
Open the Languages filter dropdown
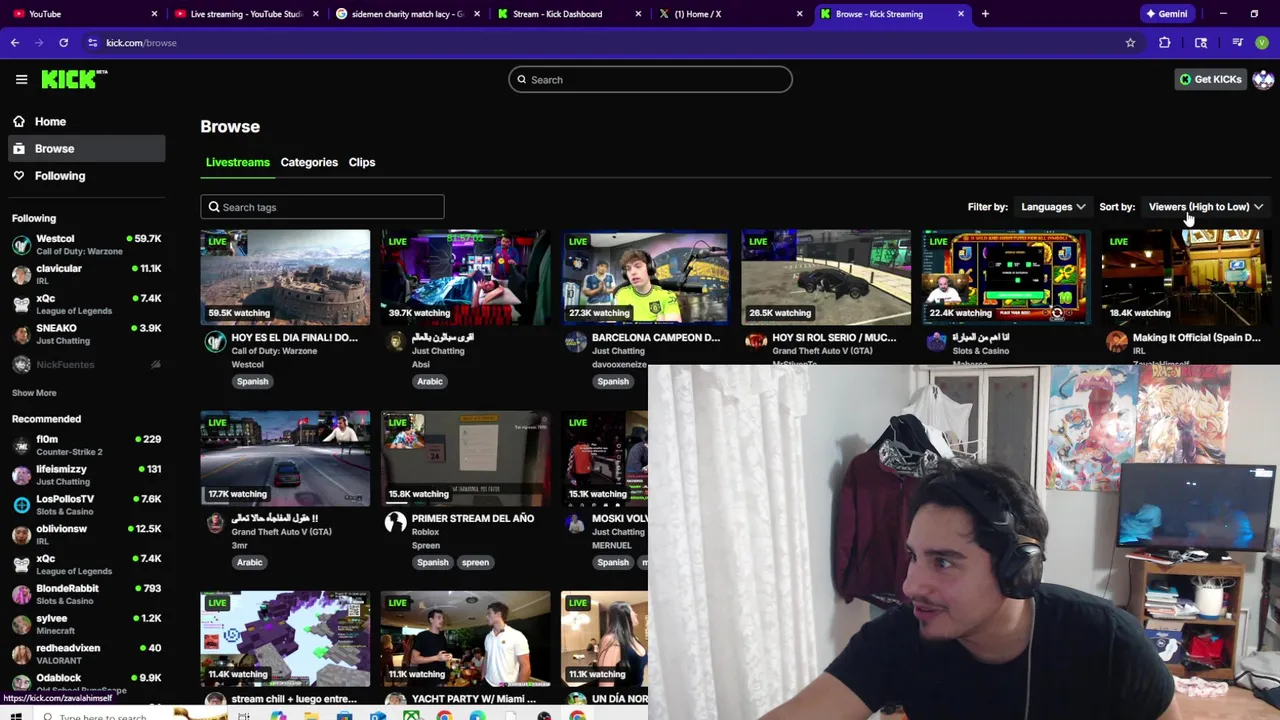1053,207
